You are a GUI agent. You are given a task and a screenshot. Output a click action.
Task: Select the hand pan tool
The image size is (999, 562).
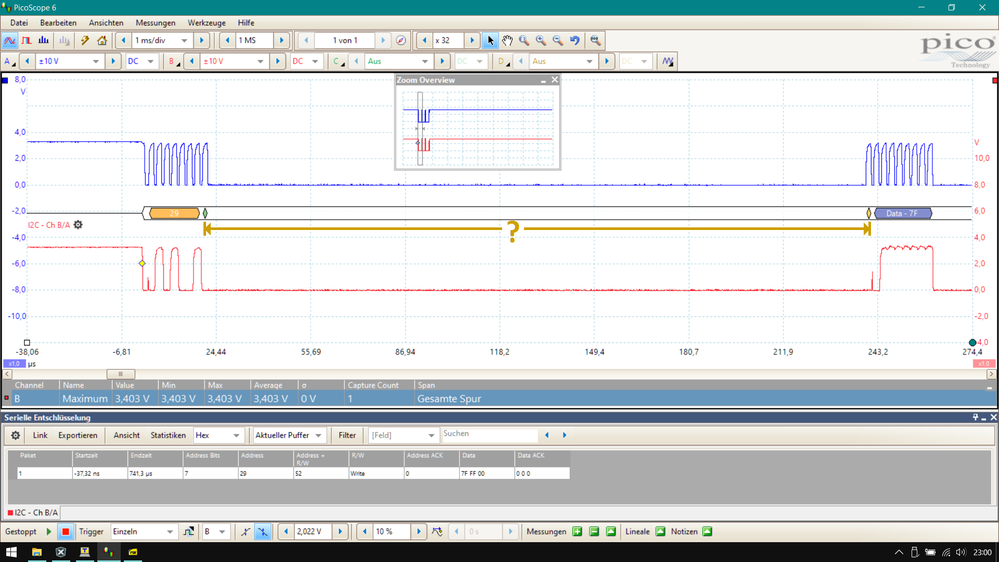click(507, 40)
